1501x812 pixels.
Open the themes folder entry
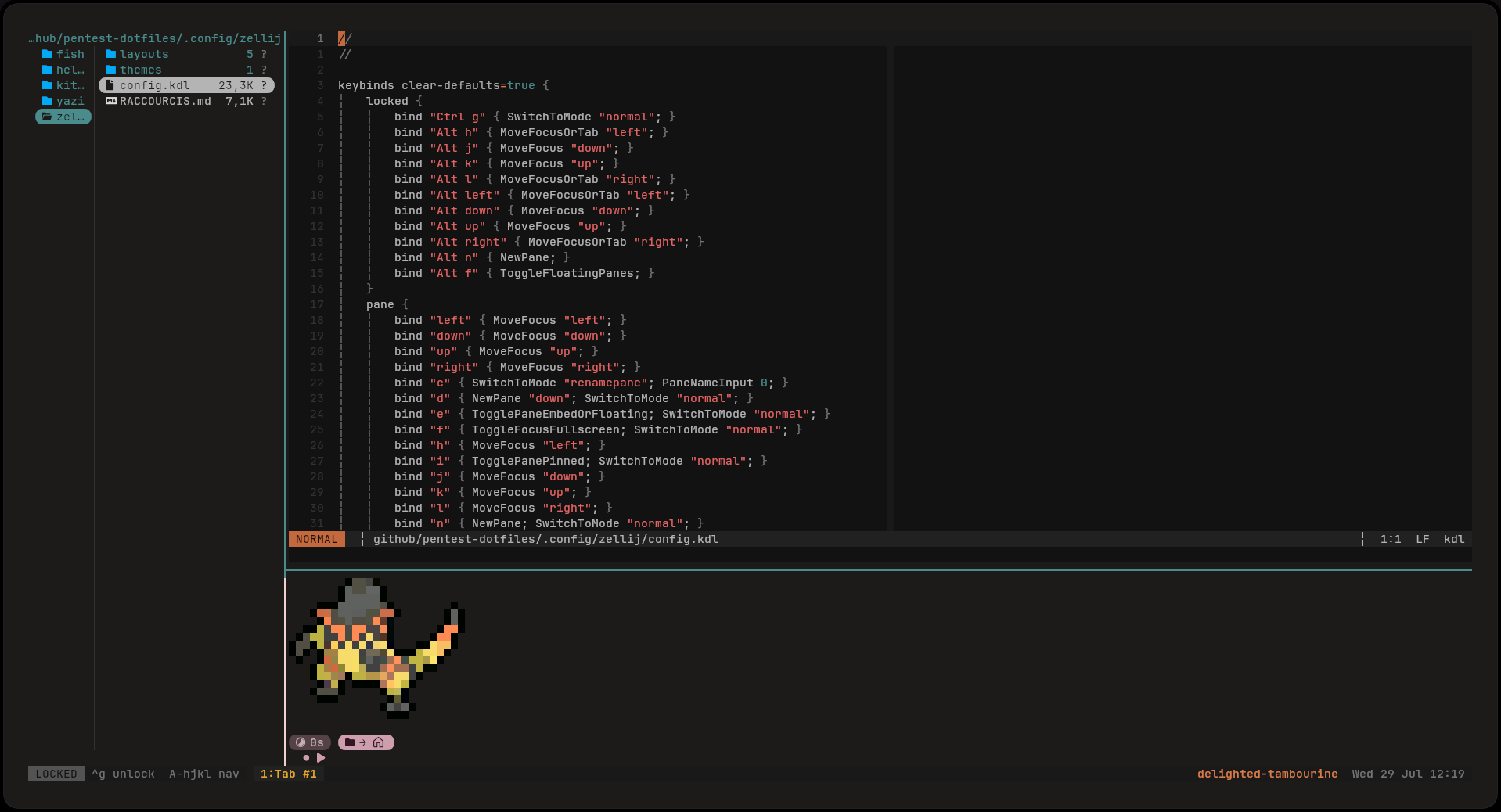coord(186,70)
